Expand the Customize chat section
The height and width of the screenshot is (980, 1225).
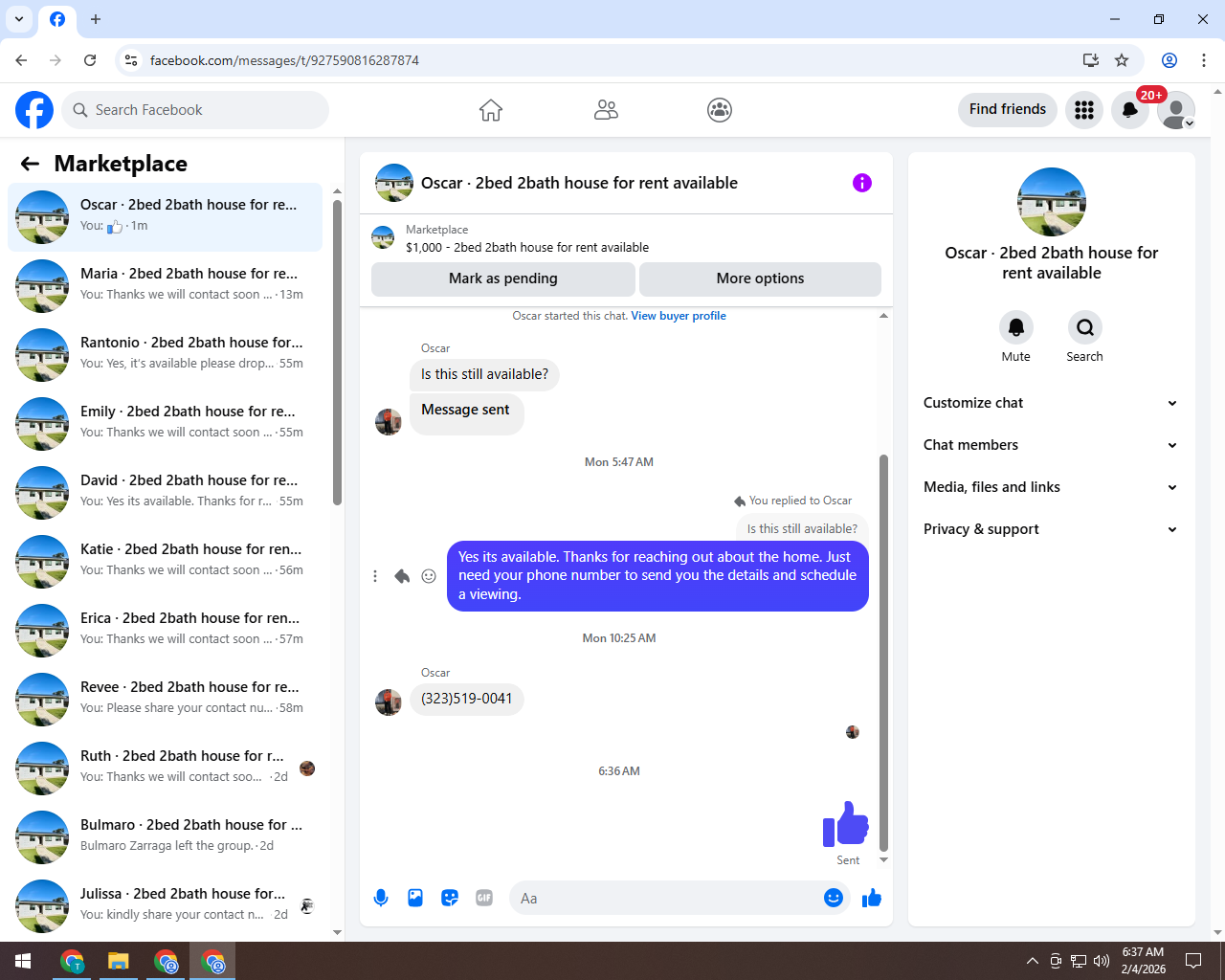tap(1051, 403)
